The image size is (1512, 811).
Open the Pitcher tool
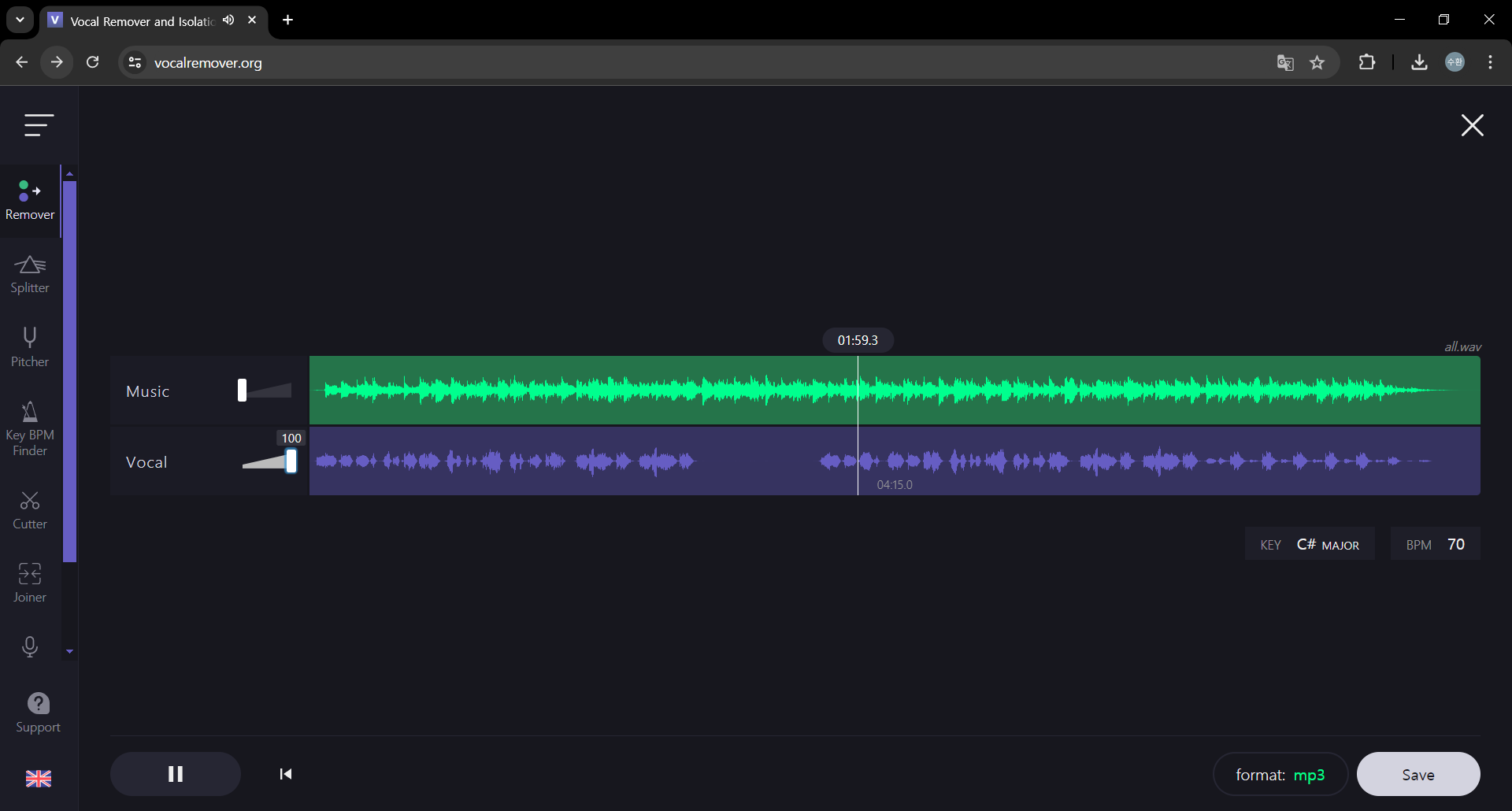(30, 347)
